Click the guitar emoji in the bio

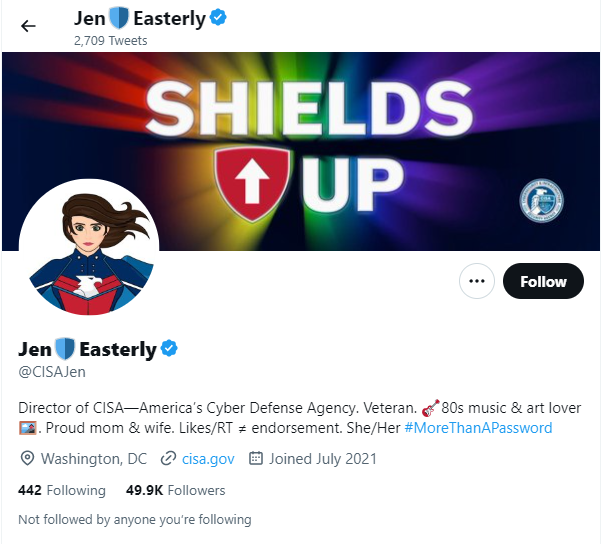tap(430, 408)
